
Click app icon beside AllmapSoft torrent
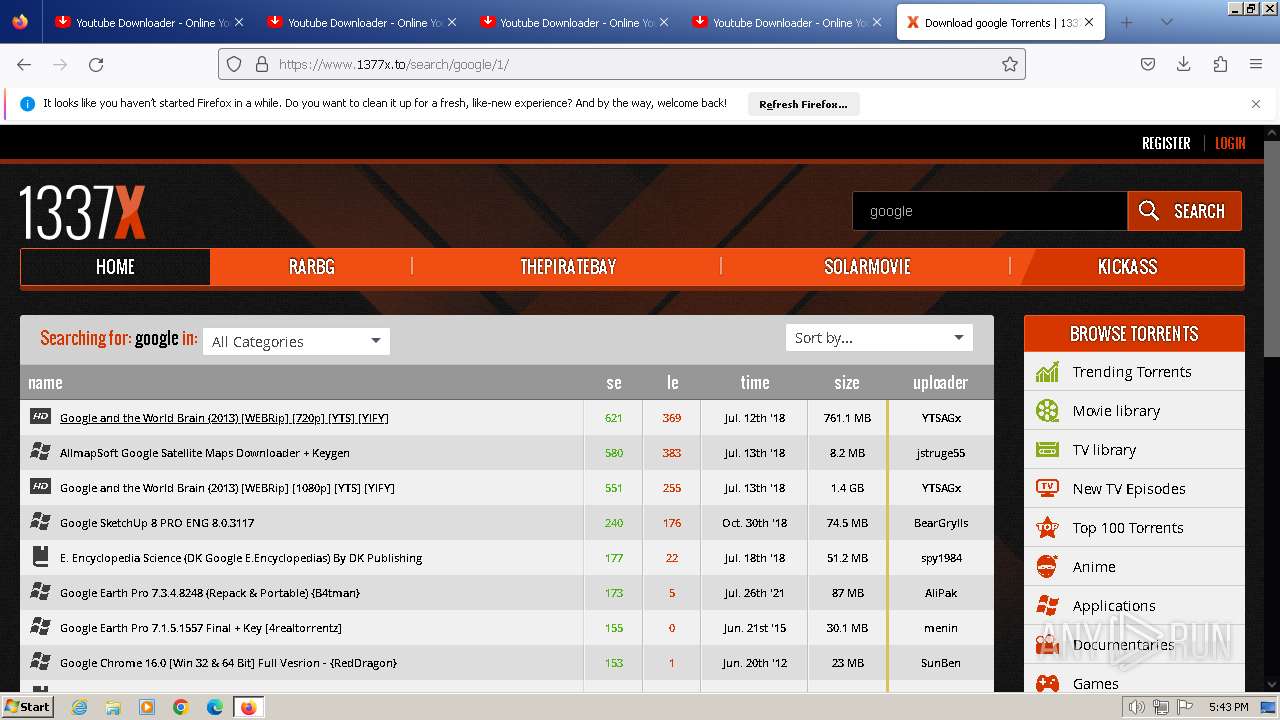(x=40, y=452)
